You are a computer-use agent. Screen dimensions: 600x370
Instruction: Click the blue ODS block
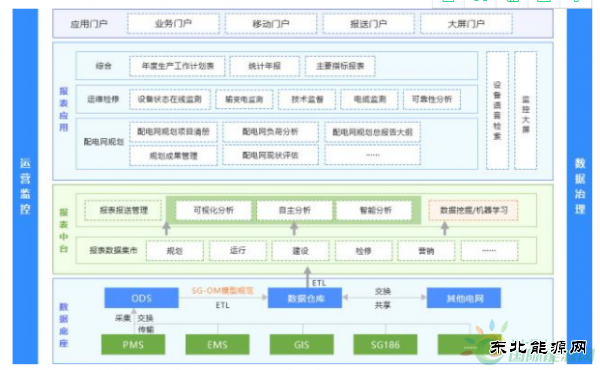click(142, 298)
